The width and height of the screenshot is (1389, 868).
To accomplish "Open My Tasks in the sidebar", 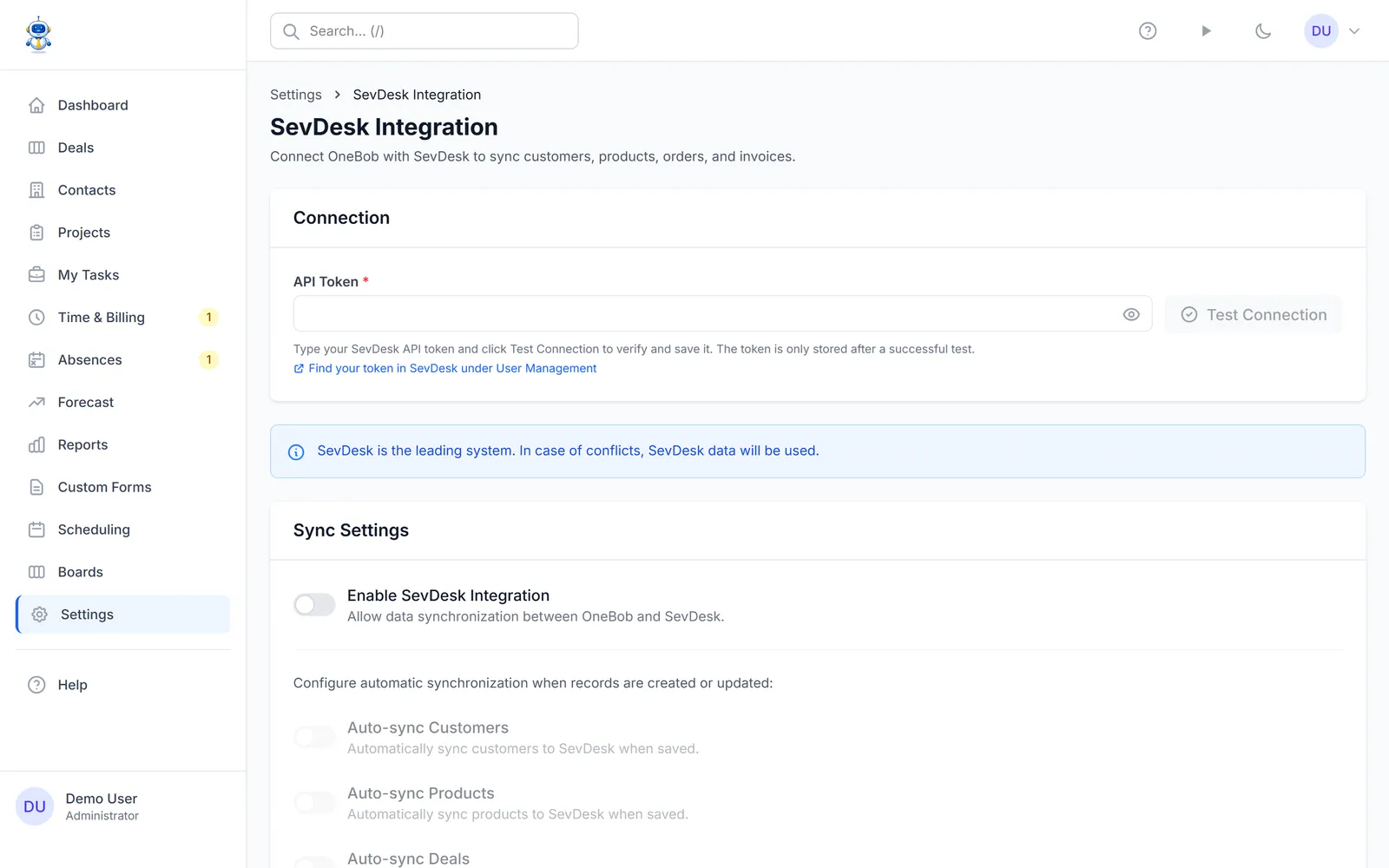I will 123,275.
